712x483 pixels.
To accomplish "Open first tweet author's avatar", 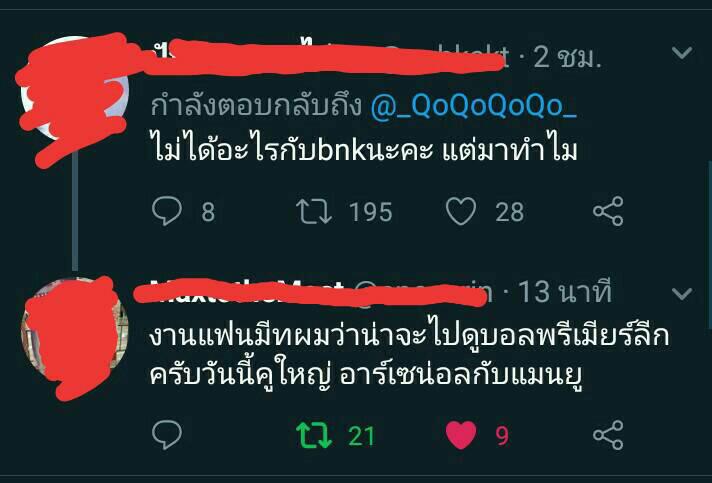I will point(75,87).
